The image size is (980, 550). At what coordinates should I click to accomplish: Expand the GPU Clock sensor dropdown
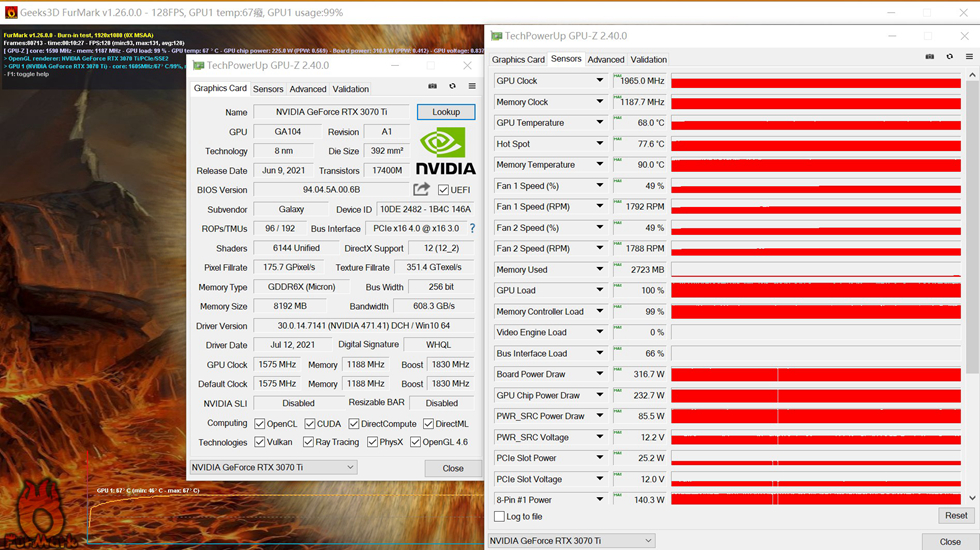599,80
